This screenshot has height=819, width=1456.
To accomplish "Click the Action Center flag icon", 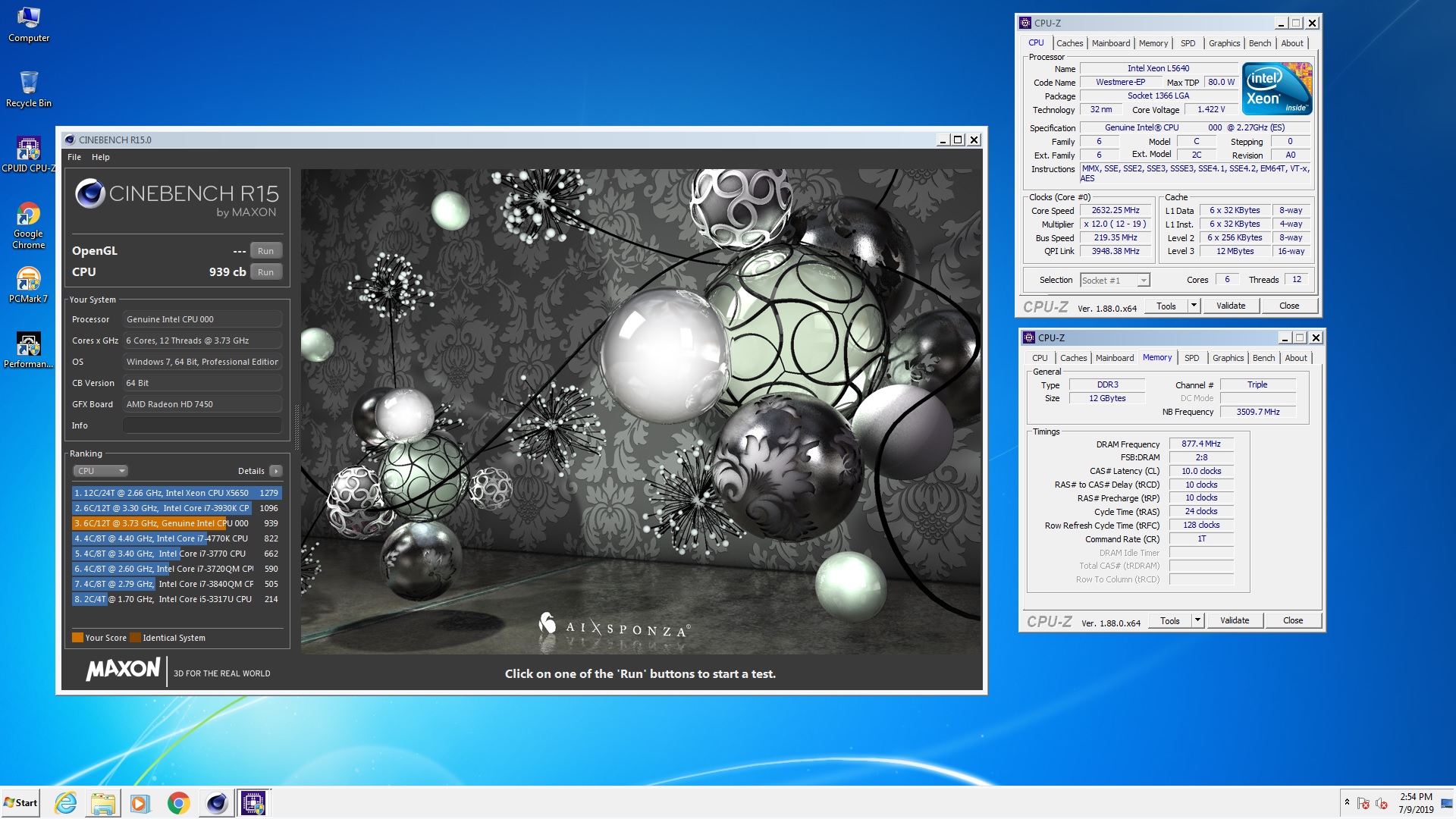I will pyautogui.click(x=1363, y=803).
